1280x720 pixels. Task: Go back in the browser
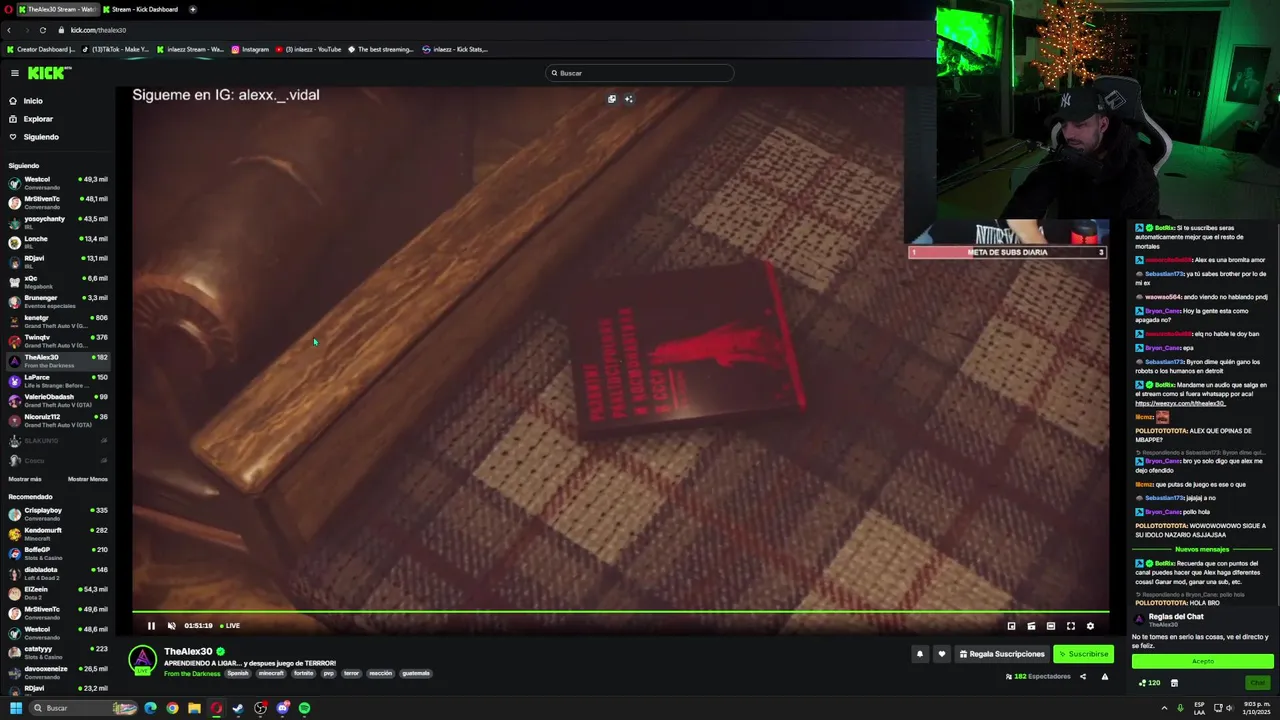[8, 30]
